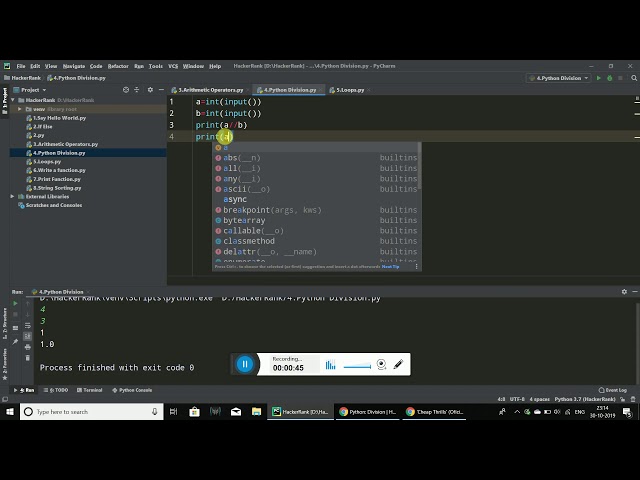This screenshot has height=480, width=640.
Task: Choose bytearray completion suggestion
Action: (x=317, y=220)
